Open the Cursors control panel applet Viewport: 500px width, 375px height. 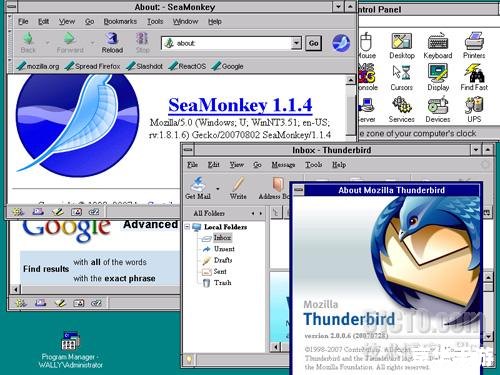click(402, 77)
